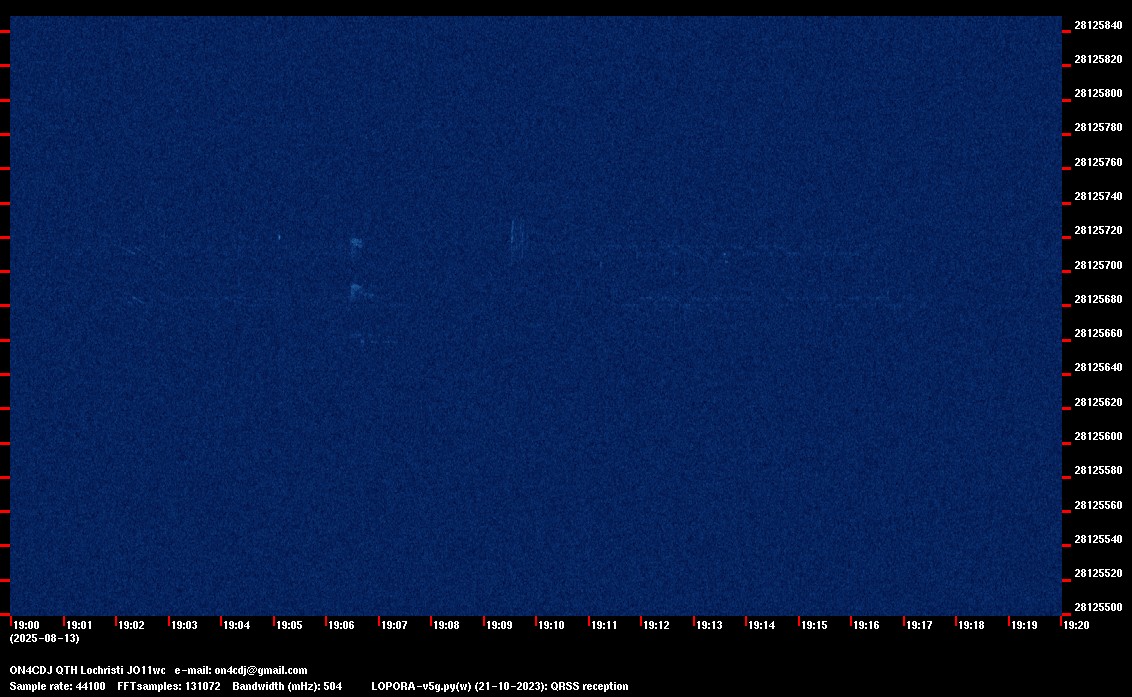The image size is (1132, 697).
Task: Click the 19:18 time axis label
Action: pos(971,625)
